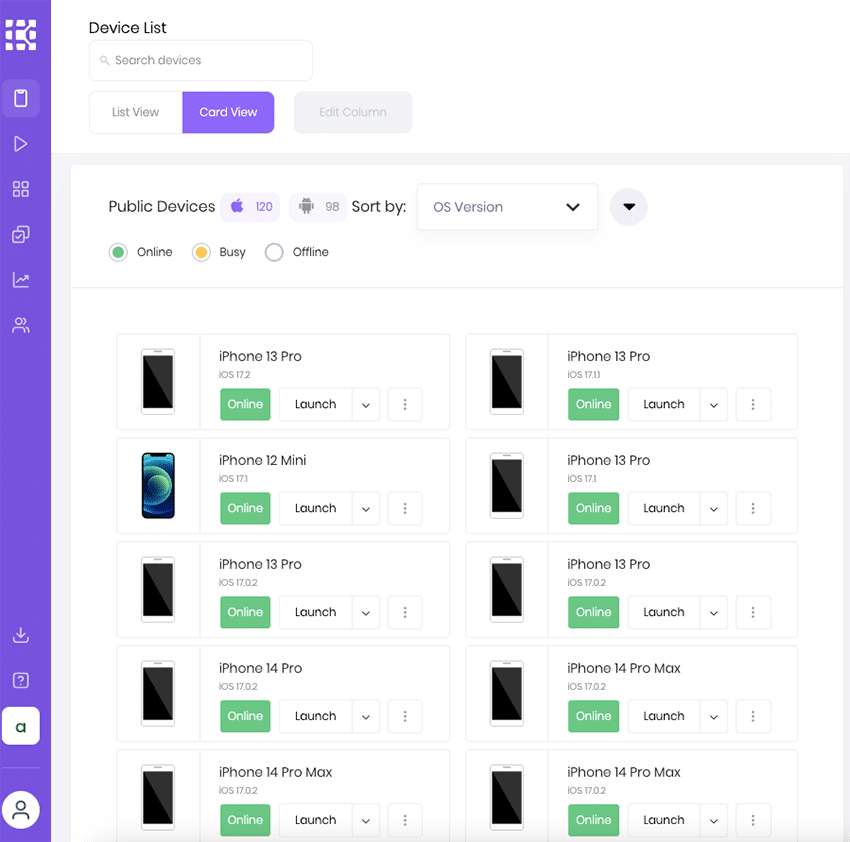Screen dimensions: 850x842
Task: Launch the iPhone 12 Mini device
Action: coord(314,508)
